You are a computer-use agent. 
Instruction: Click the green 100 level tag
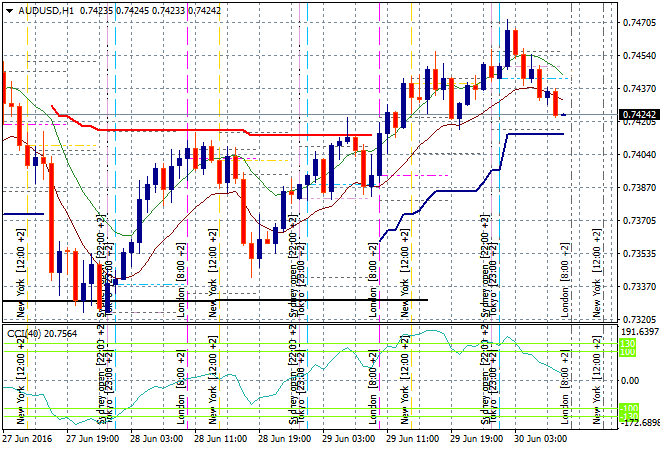pyautogui.click(x=628, y=353)
